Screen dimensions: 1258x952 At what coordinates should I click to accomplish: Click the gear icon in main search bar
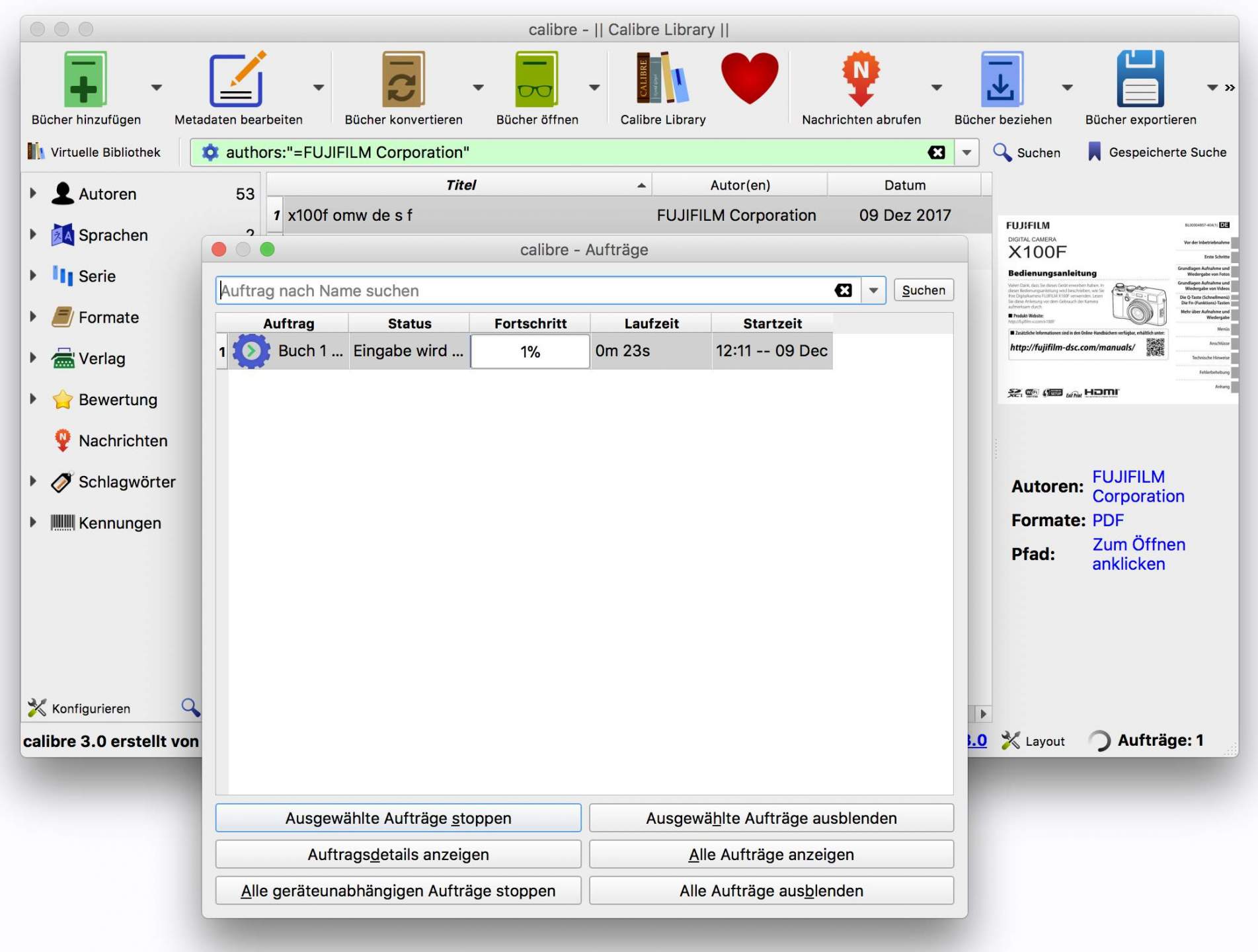(x=210, y=153)
